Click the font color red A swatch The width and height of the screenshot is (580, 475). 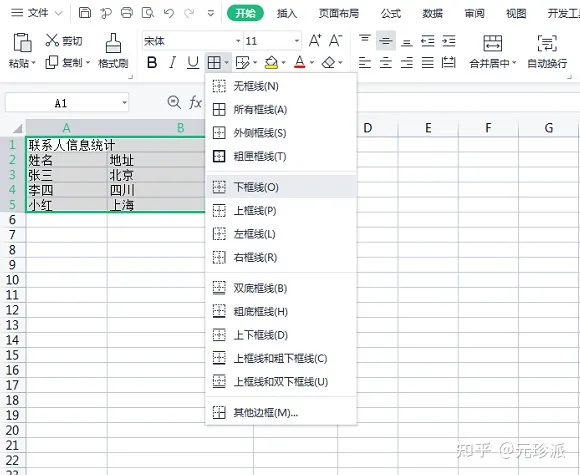coord(300,62)
